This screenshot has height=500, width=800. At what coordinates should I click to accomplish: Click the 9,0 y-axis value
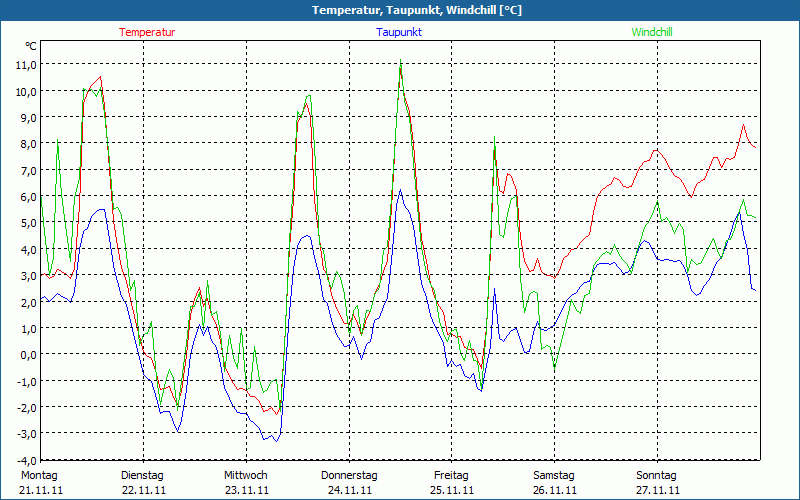(29, 118)
